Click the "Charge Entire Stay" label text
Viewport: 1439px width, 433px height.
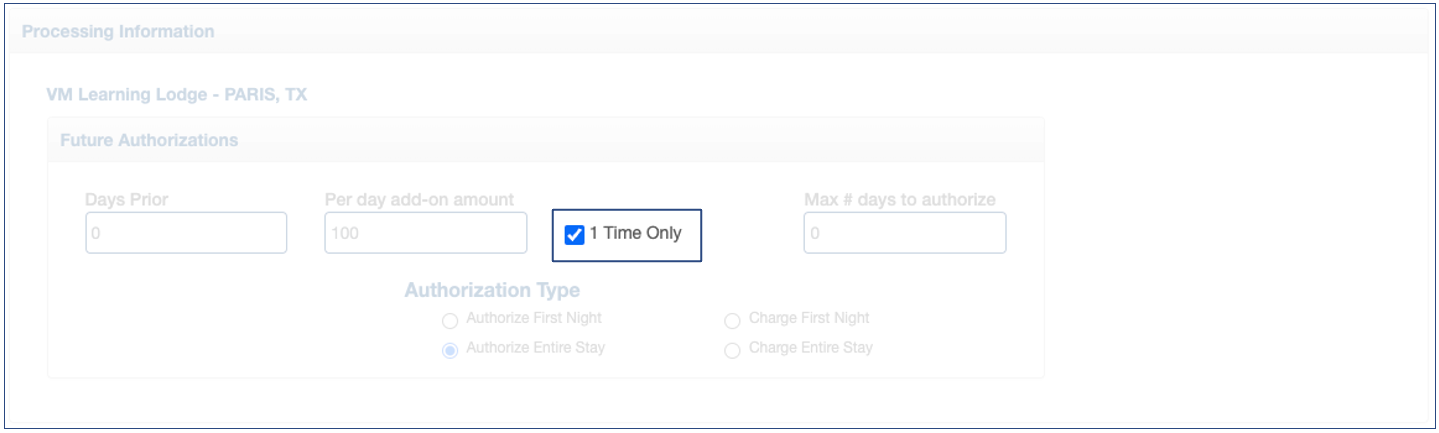pos(810,348)
